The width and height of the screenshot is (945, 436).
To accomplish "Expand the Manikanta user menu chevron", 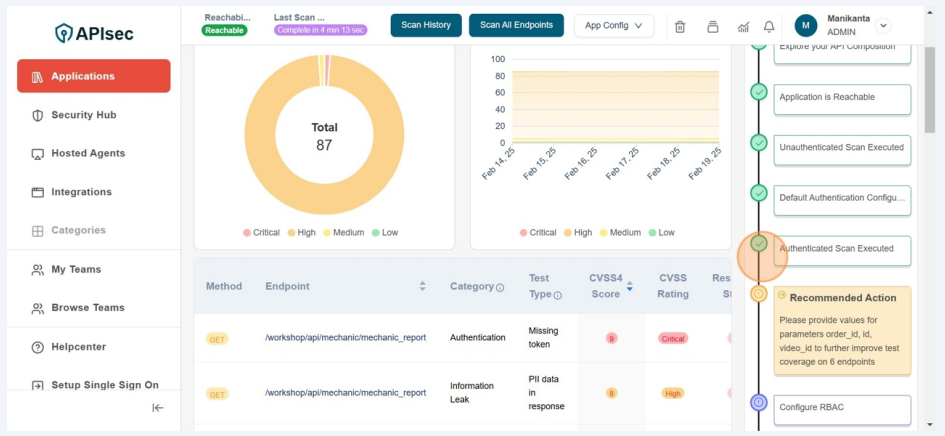I will click(x=883, y=26).
